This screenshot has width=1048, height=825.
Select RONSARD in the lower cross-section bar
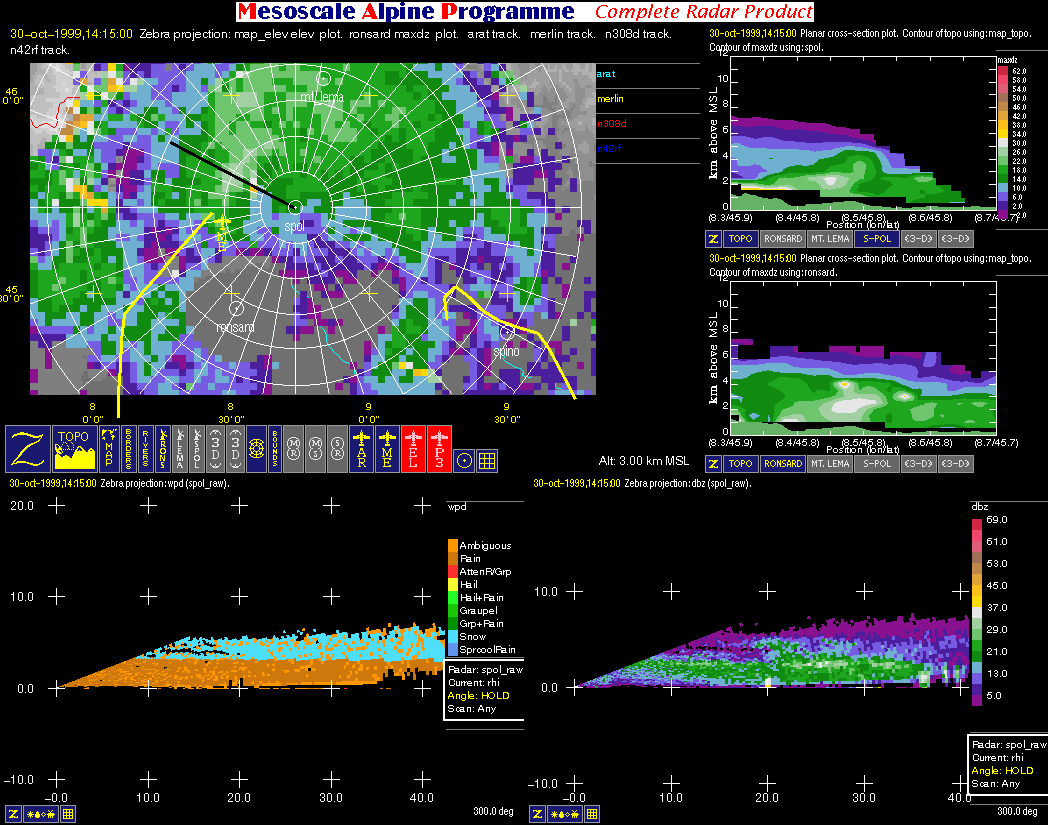pos(783,464)
